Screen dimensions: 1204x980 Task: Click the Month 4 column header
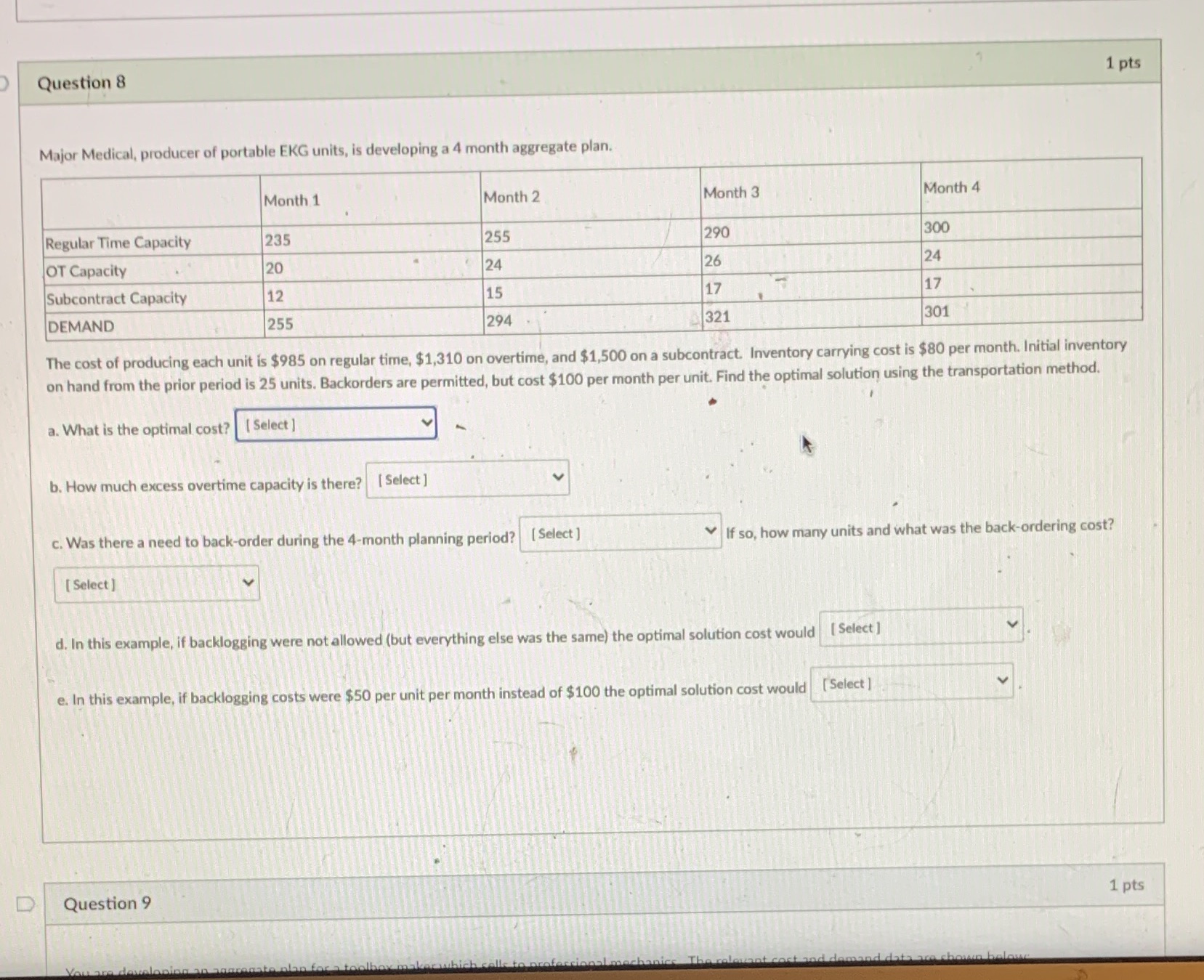[951, 187]
